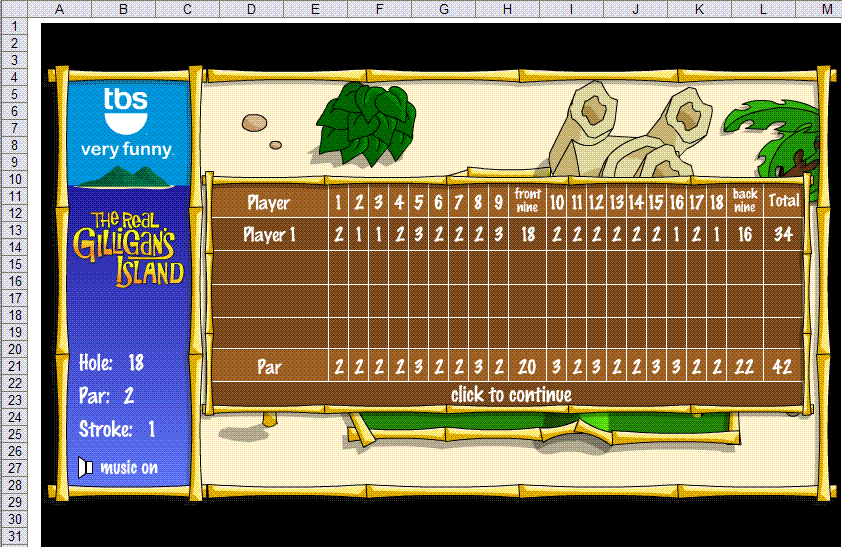Click Player 1's back nine score 16
Image resolution: width=842 pixels, height=547 pixels.
(x=745, y=235)
